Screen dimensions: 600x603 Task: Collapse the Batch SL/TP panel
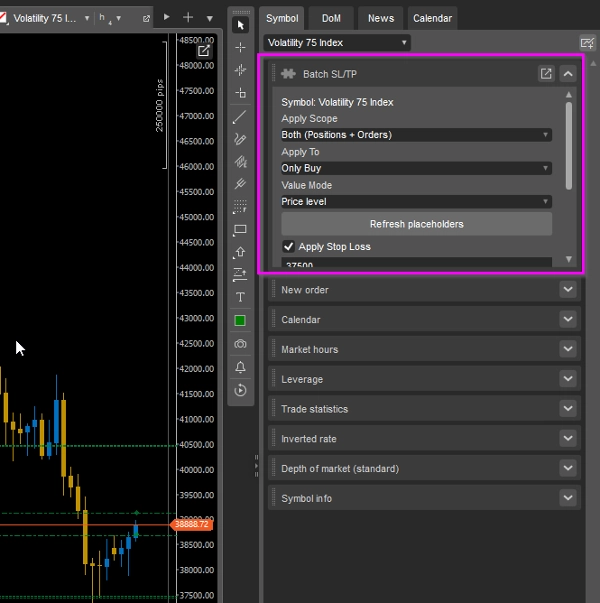[x=568, y=73]
